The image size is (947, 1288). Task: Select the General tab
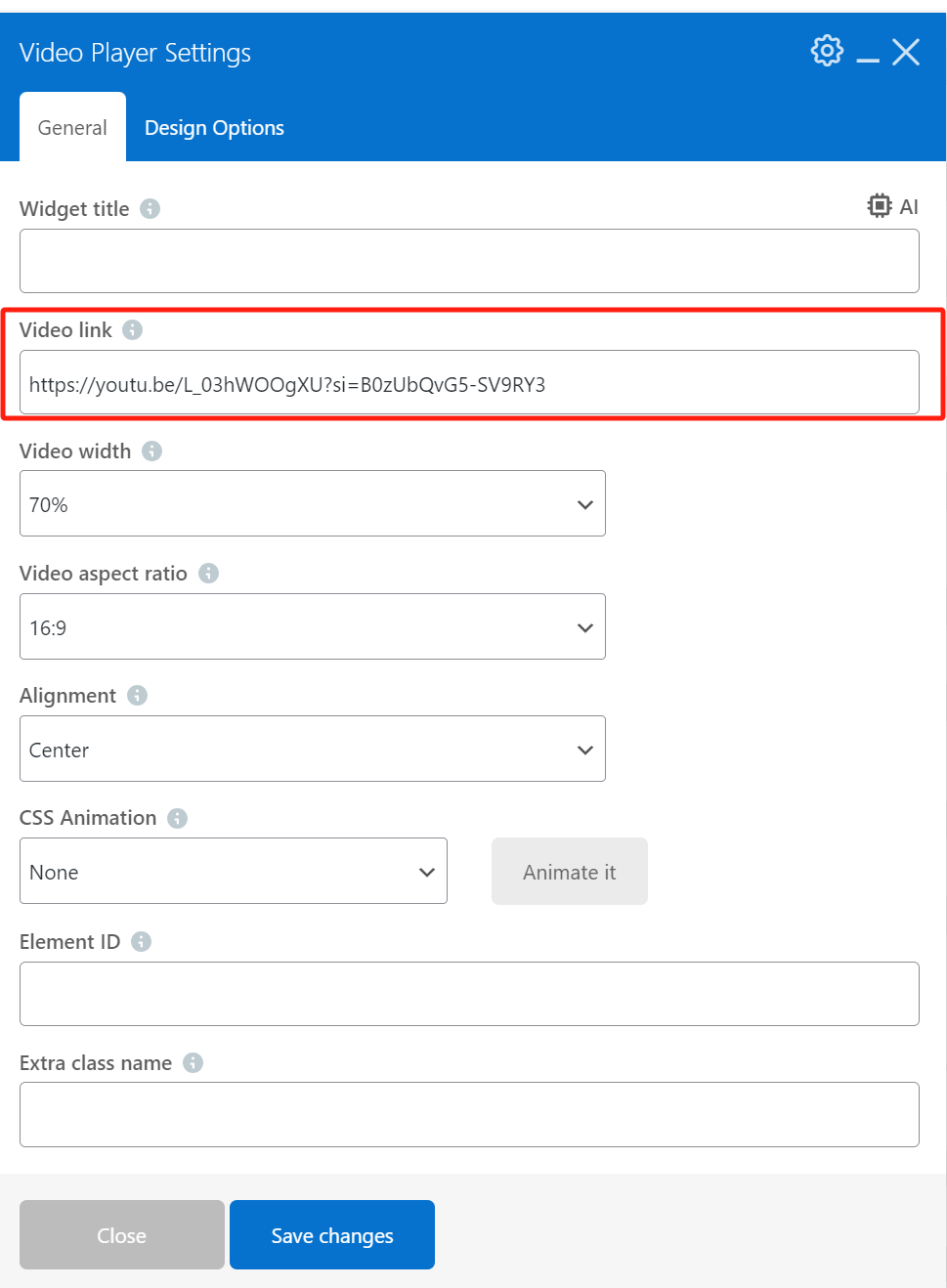click(72, 128)
